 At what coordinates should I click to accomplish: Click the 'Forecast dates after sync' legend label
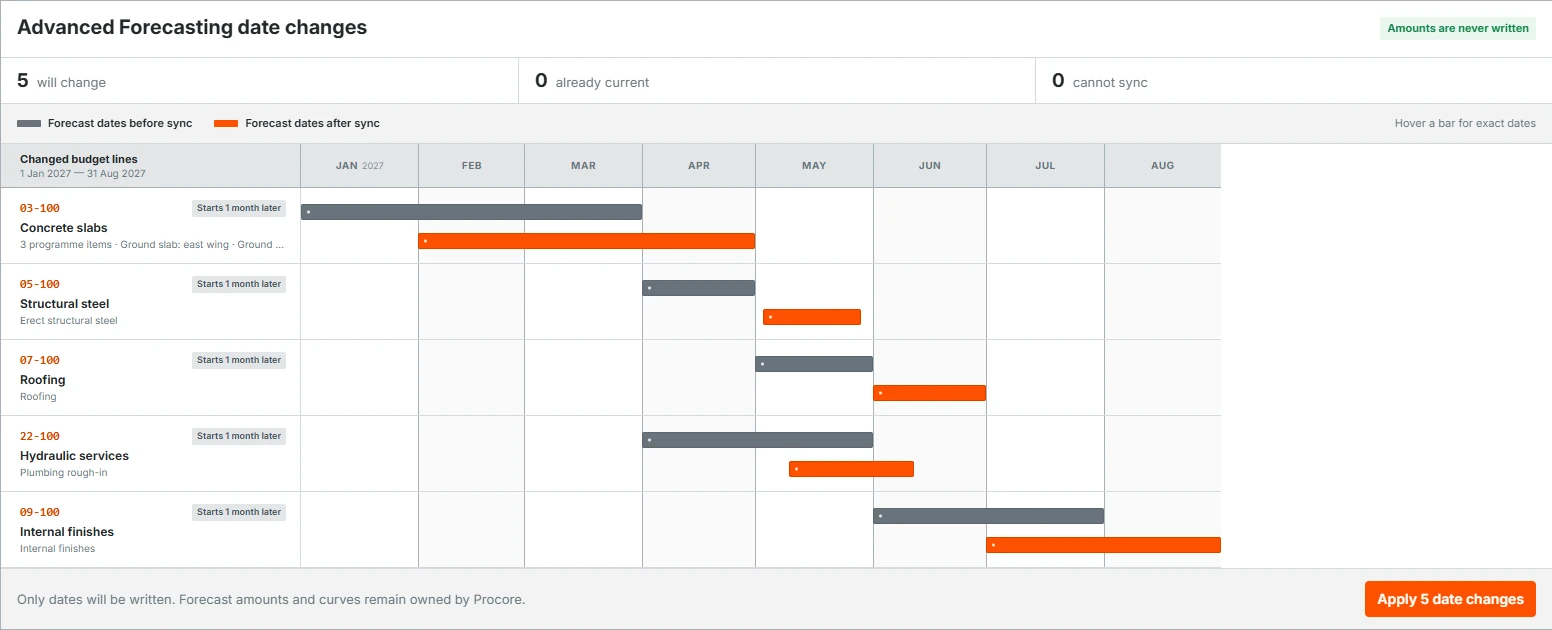click(313, 124)
